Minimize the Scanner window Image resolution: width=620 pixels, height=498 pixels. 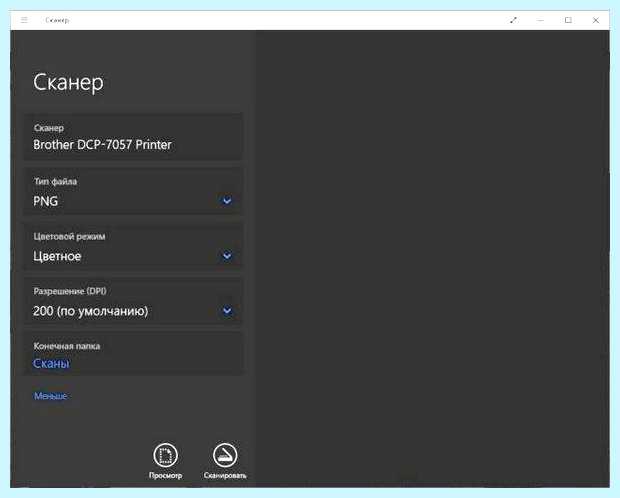click(x=541, y=20)
